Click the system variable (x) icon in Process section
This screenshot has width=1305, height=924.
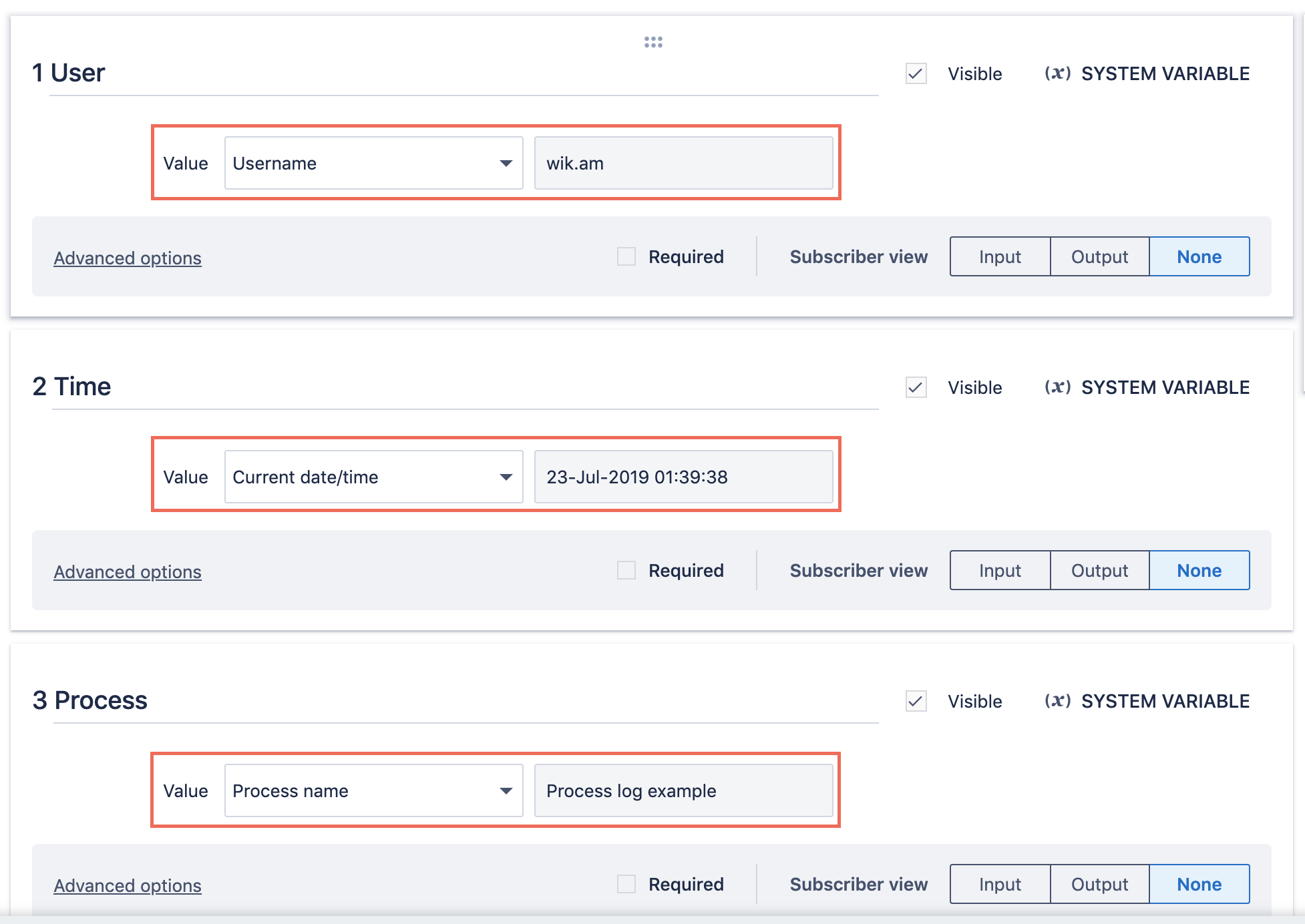click(x=1057, y=701)
